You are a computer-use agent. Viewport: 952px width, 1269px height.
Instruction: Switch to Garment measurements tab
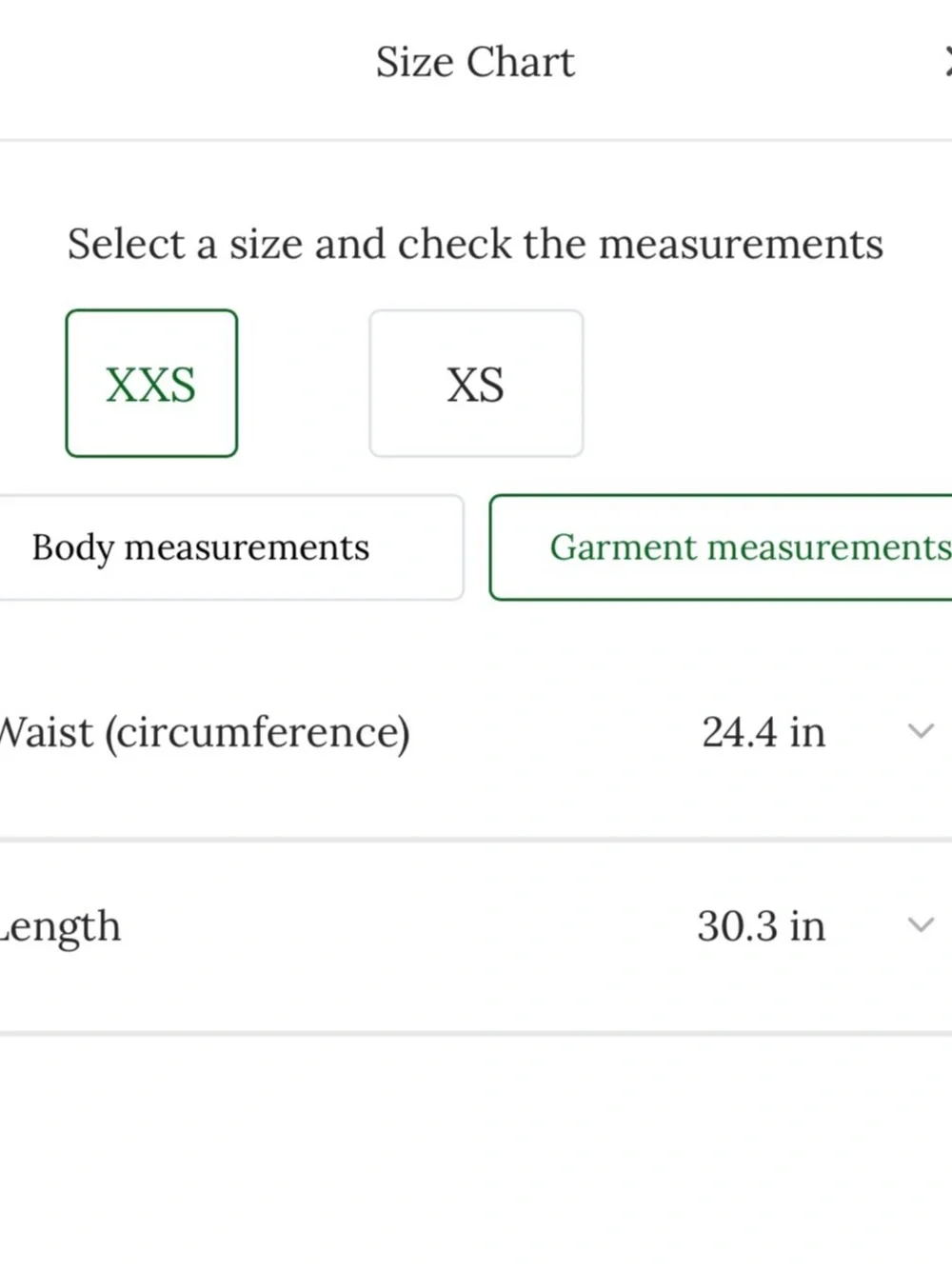point(721,547)
